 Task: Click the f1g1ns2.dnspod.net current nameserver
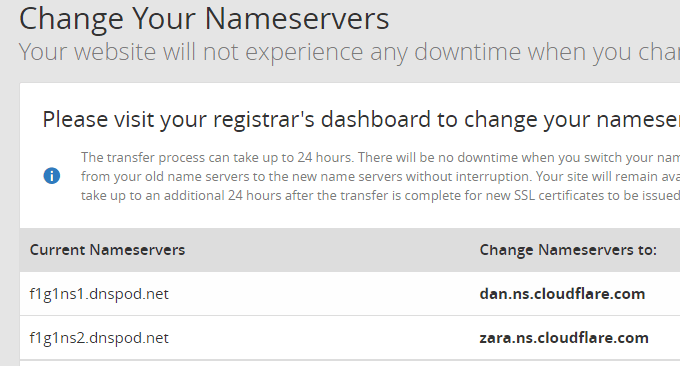click(99, 338)
